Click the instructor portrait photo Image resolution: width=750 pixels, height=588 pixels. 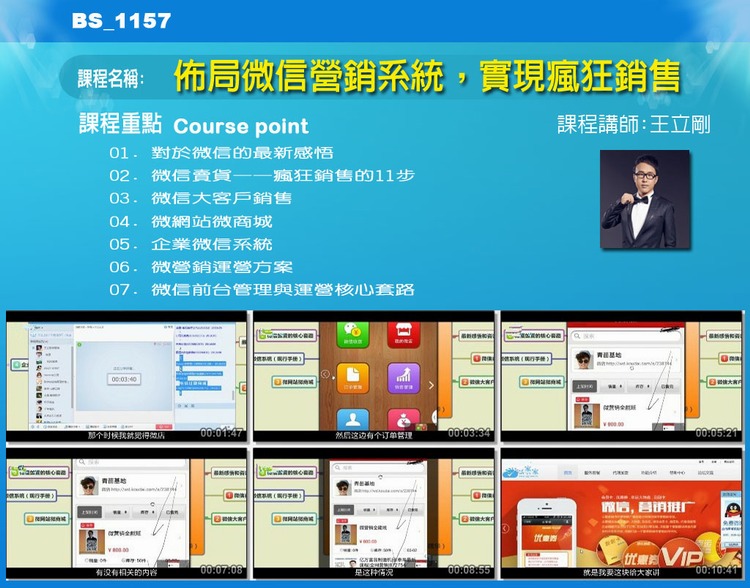click(645, 199)
